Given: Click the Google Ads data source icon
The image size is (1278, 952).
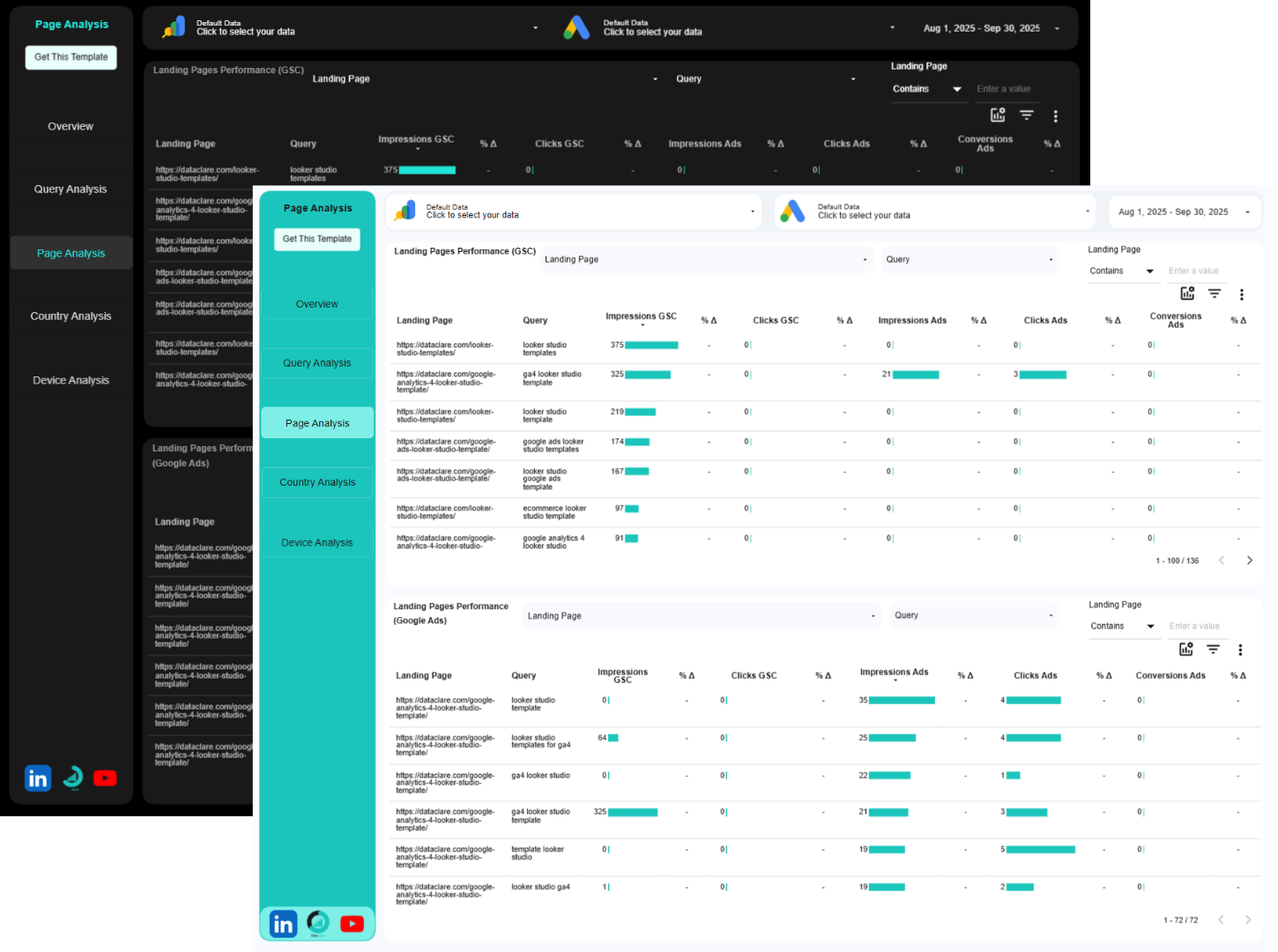Looking at the screenshot, I should 792,212.
